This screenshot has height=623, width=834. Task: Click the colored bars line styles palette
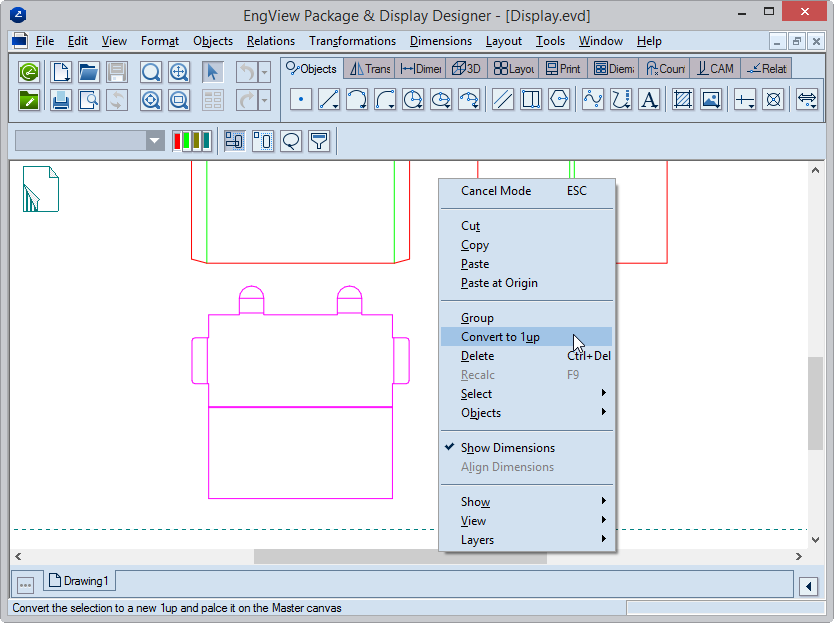click(191, 141)
